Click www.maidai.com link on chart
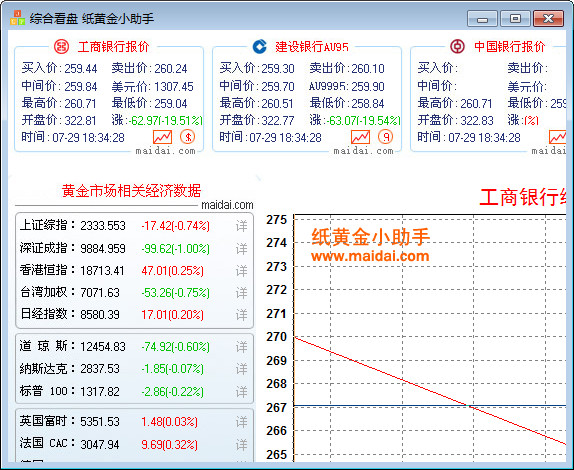Image resolution: width=574 pixels, height=470 pixels. pyautogui.click(x=370, y=256)
